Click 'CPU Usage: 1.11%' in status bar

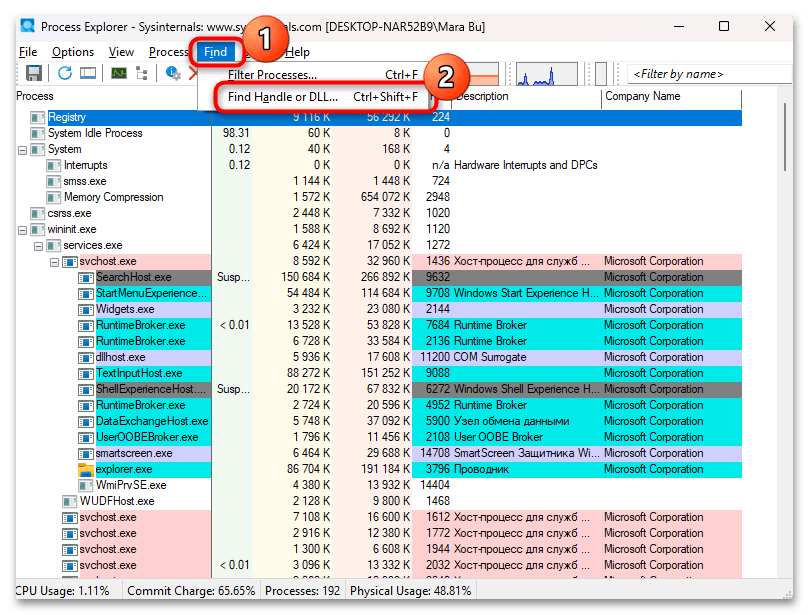click(x=62, y=591)
